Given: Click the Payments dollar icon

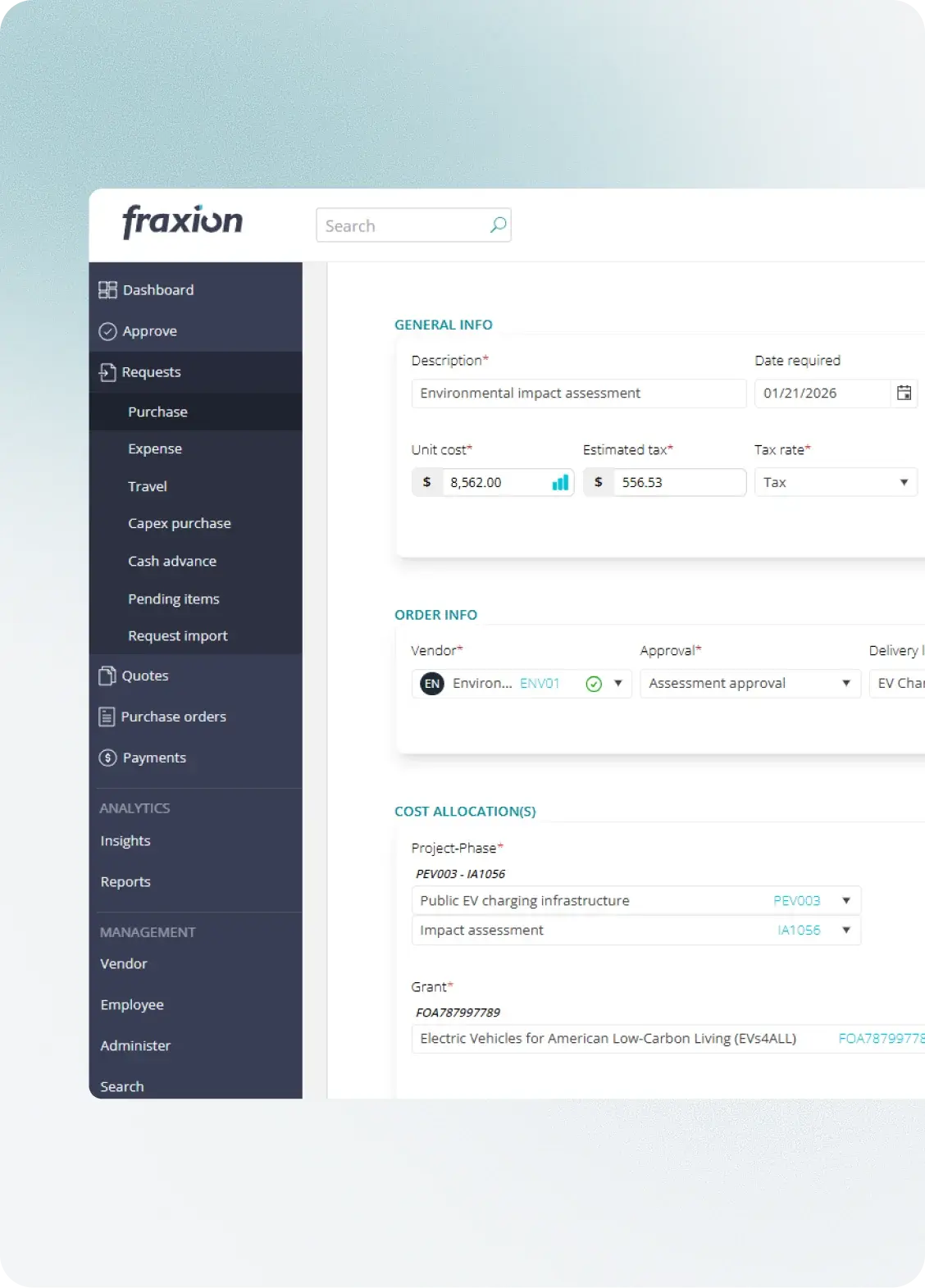Looking at the screenshot, I should (x=107, y=758).
